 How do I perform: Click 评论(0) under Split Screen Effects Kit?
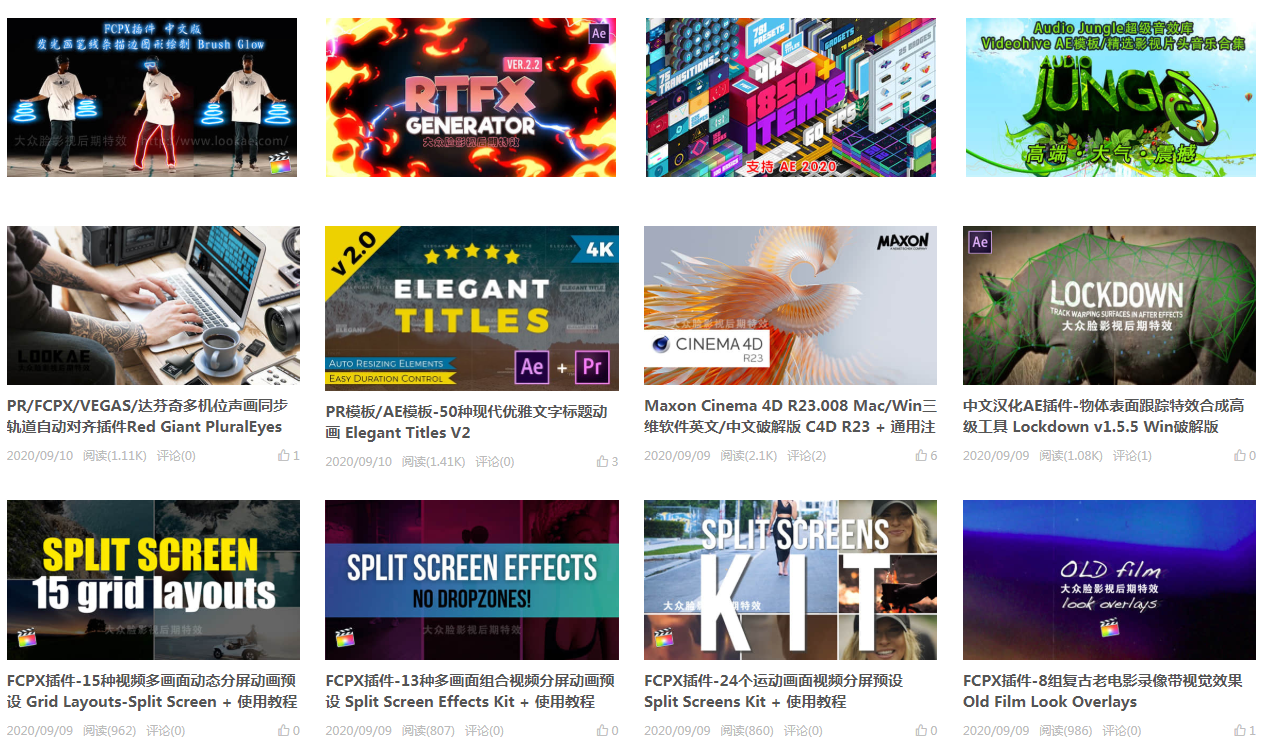485,731
